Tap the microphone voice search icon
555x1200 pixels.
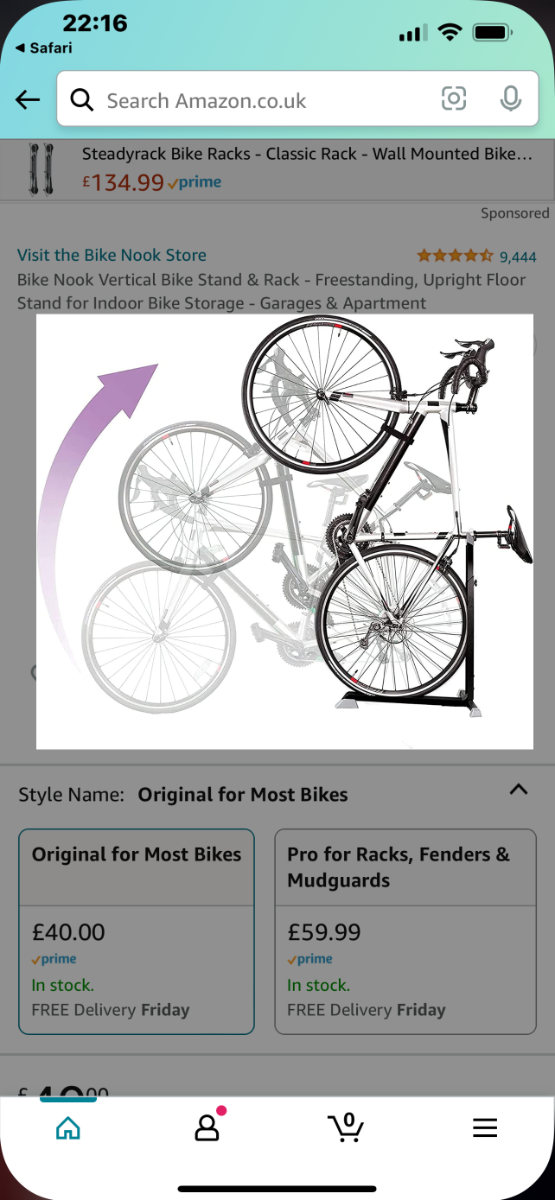(510, 98)
